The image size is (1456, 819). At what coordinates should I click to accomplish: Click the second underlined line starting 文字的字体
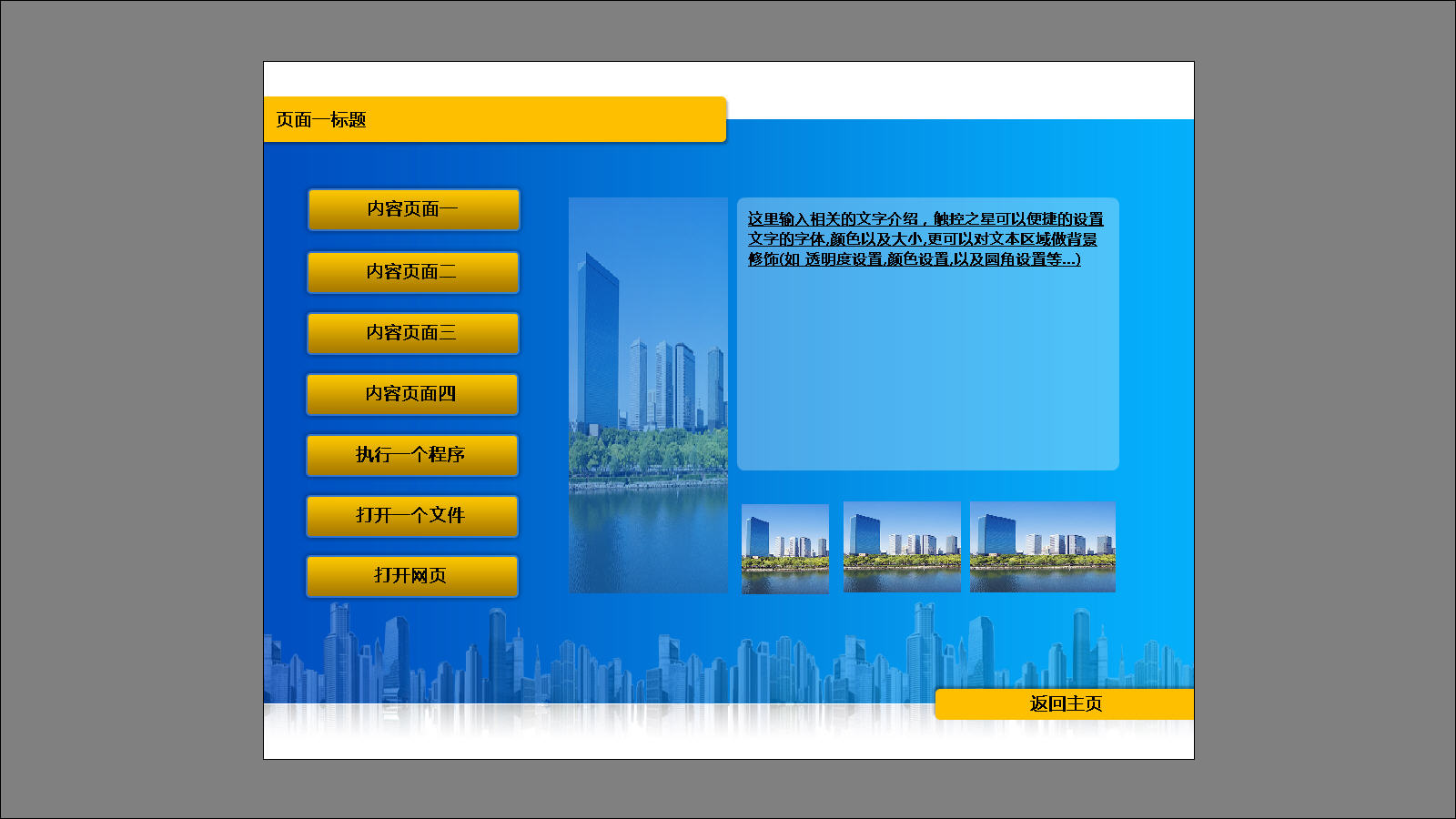coord(922,239)
